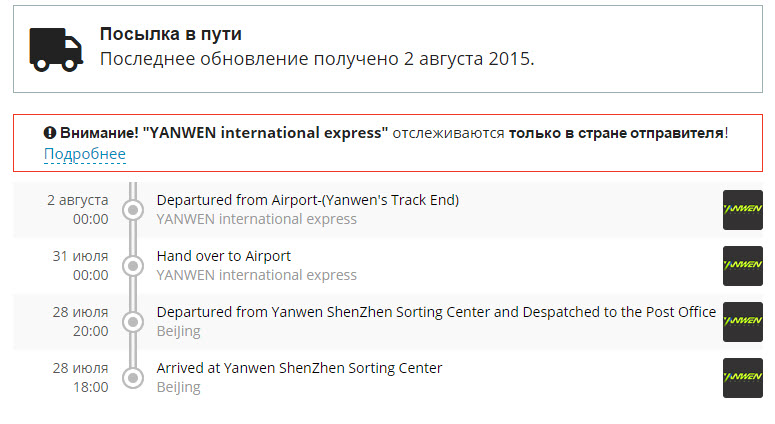The image size is (775, 424).
Task: Click Arrived at Yanwen ShenZhen Sorting Center text
Action: [300, 368]
